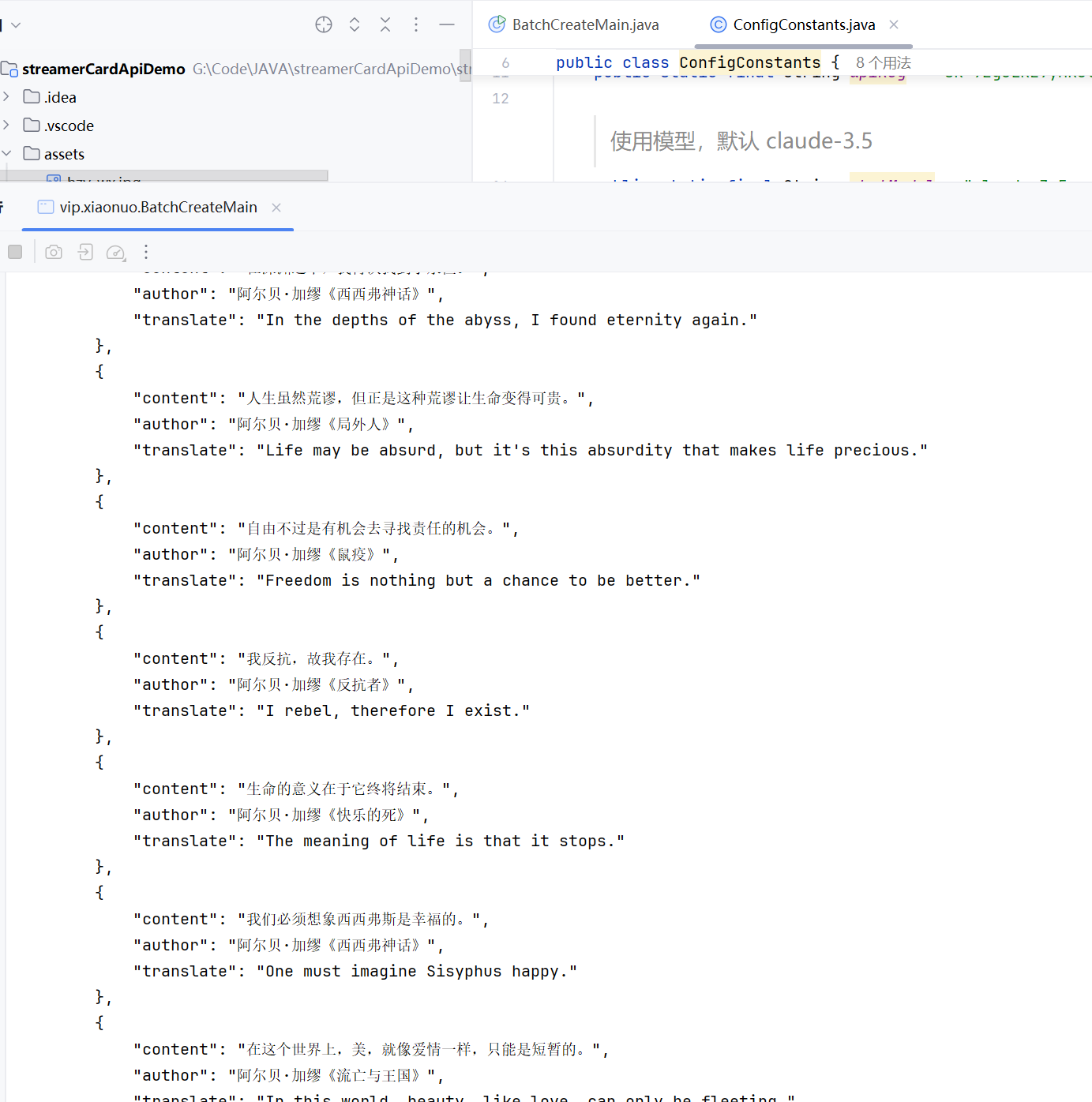1092x1102 pixels.
Task: Open the project view dropdown chevron
Action: point(16,25)
